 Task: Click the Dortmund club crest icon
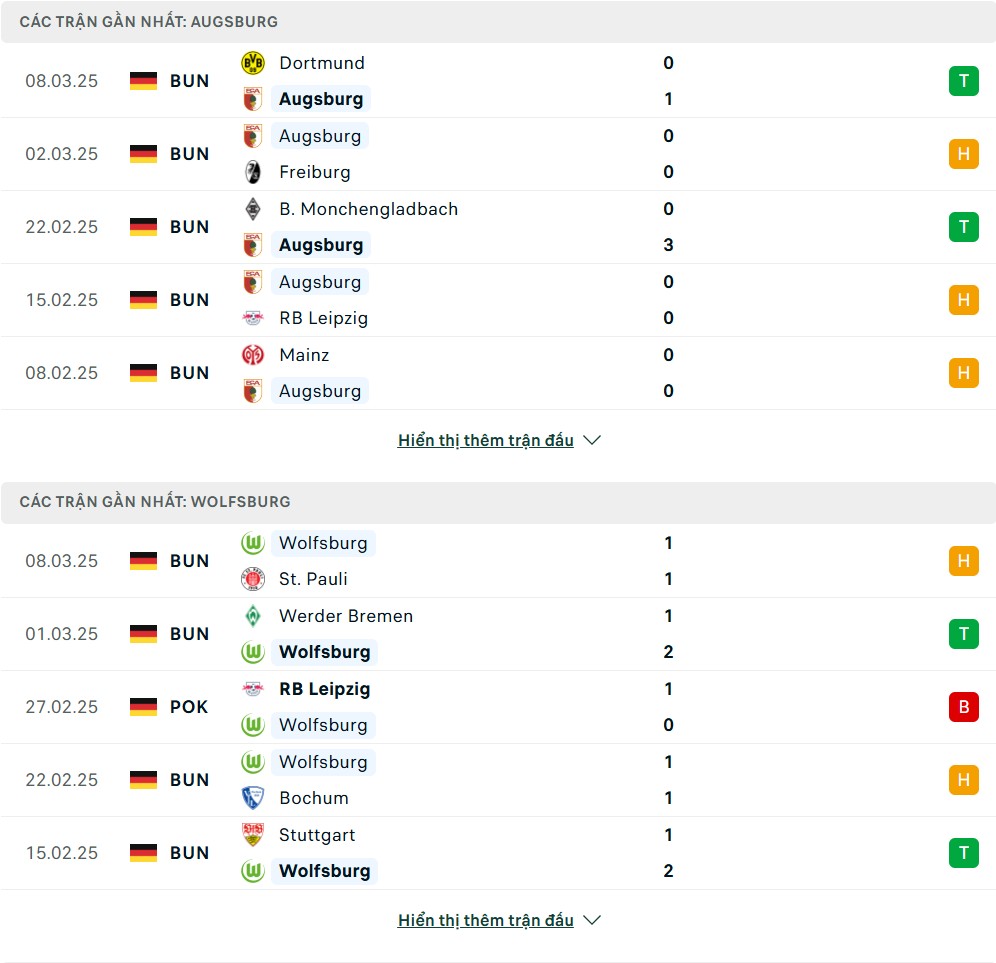[x=253, y=63]
